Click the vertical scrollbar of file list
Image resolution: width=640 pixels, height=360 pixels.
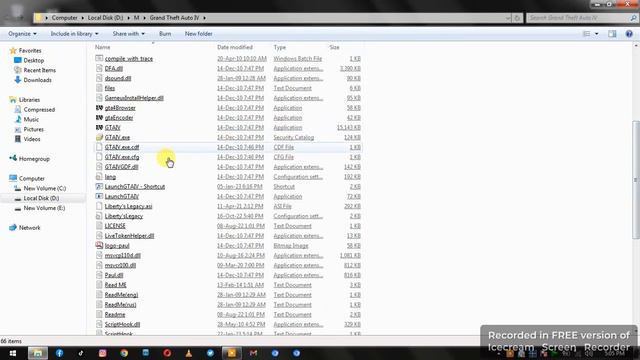pos(636,180)
